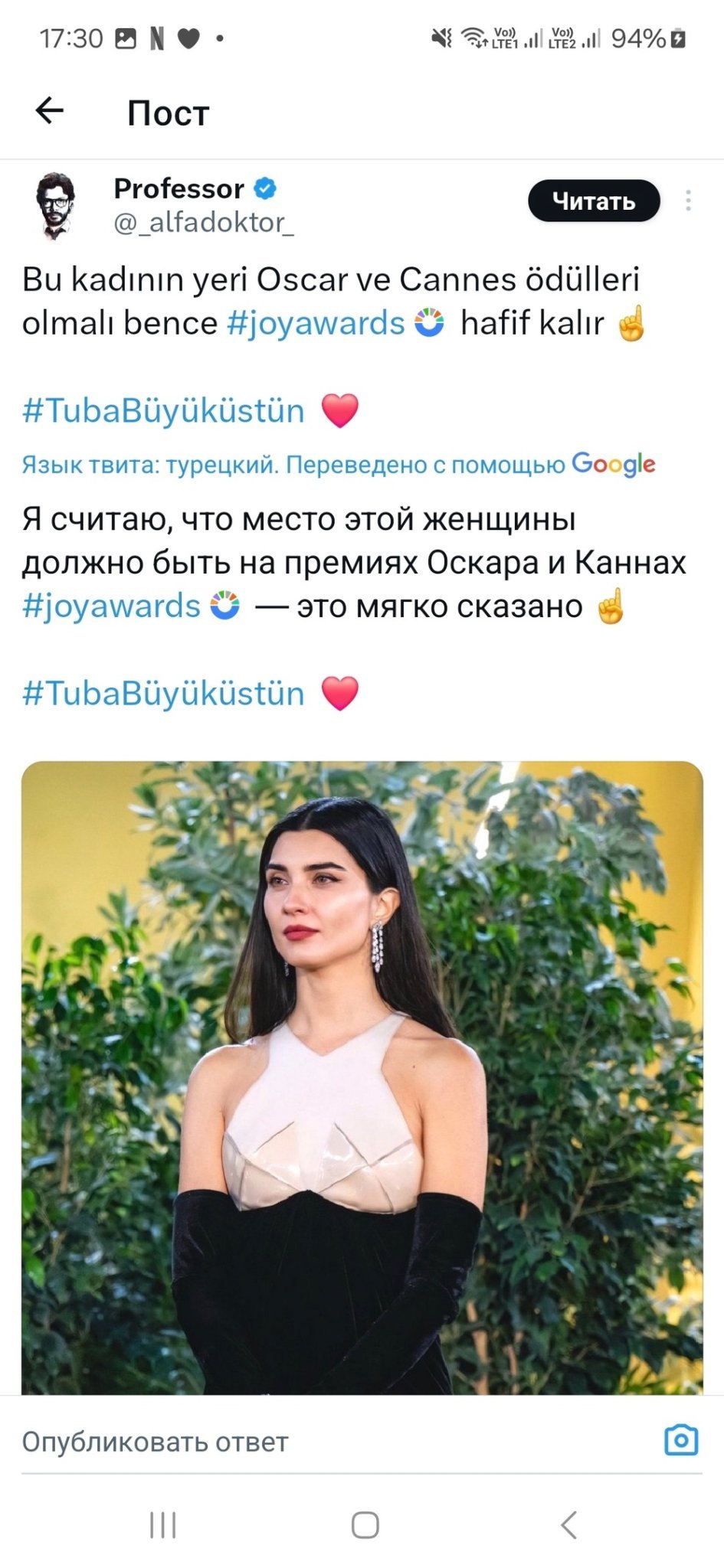Tap the Professor display name
This screenshot has height=1568, width=724.
tap(179, 188)
